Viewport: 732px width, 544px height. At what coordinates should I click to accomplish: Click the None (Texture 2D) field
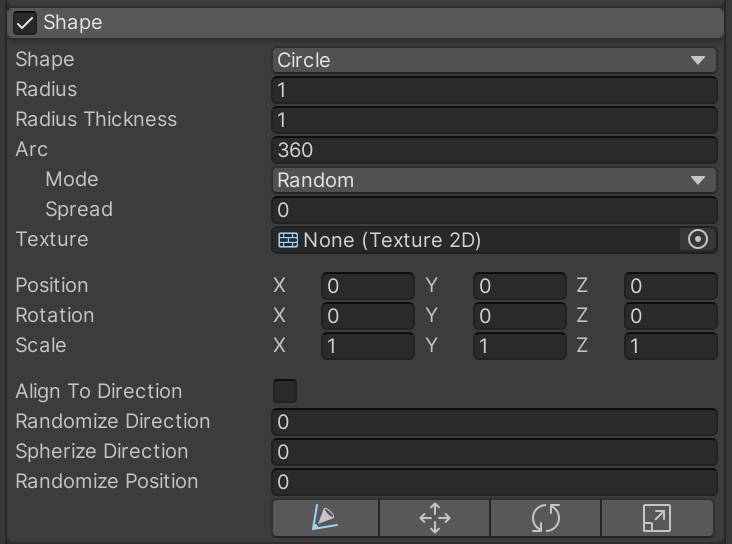click(475, 240)
